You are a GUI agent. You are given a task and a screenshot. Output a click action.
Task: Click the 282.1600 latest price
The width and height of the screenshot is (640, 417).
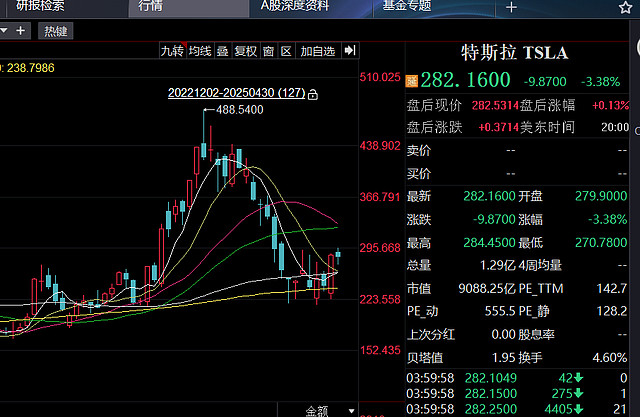coord(465,80)
